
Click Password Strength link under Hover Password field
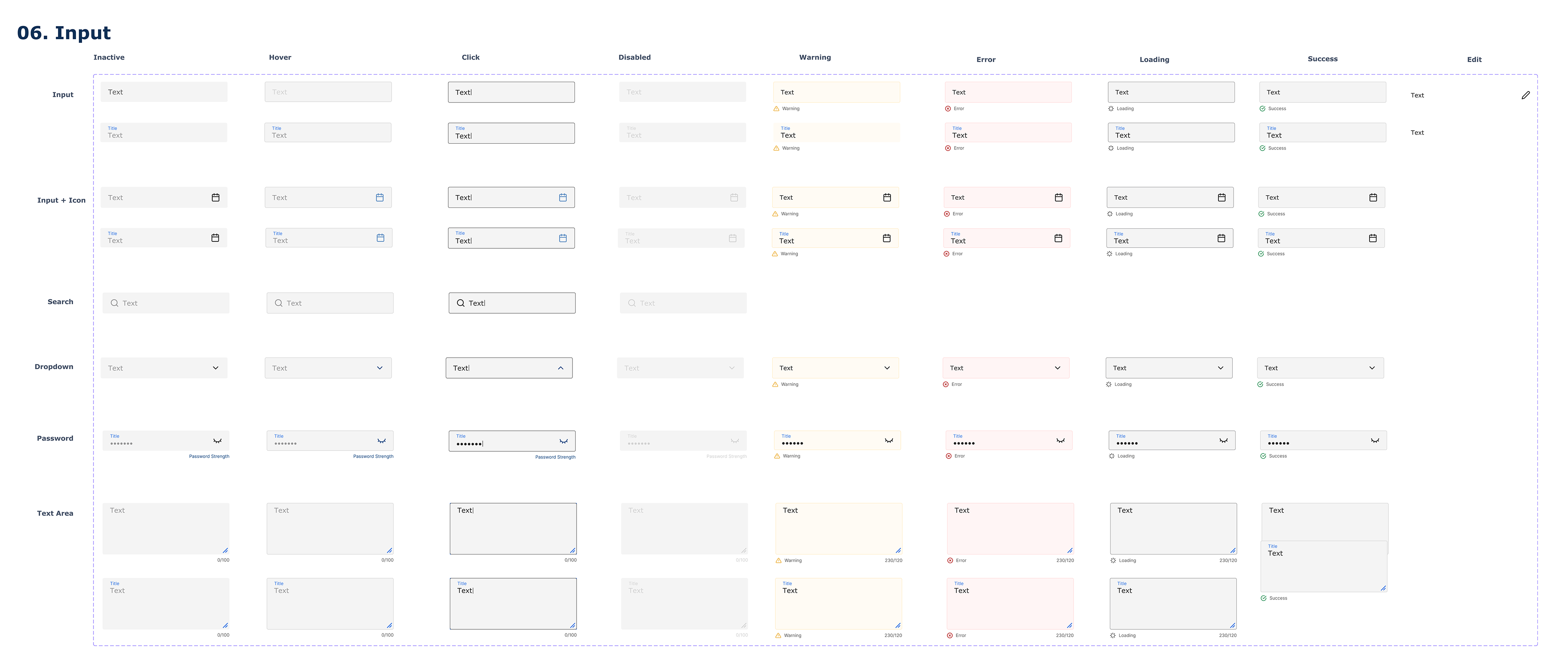click(373, 457)
